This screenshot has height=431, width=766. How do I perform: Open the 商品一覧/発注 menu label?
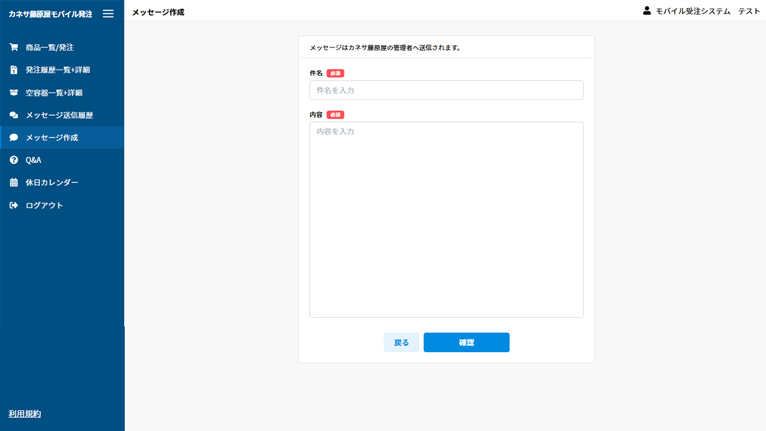[x=50, y=47]
